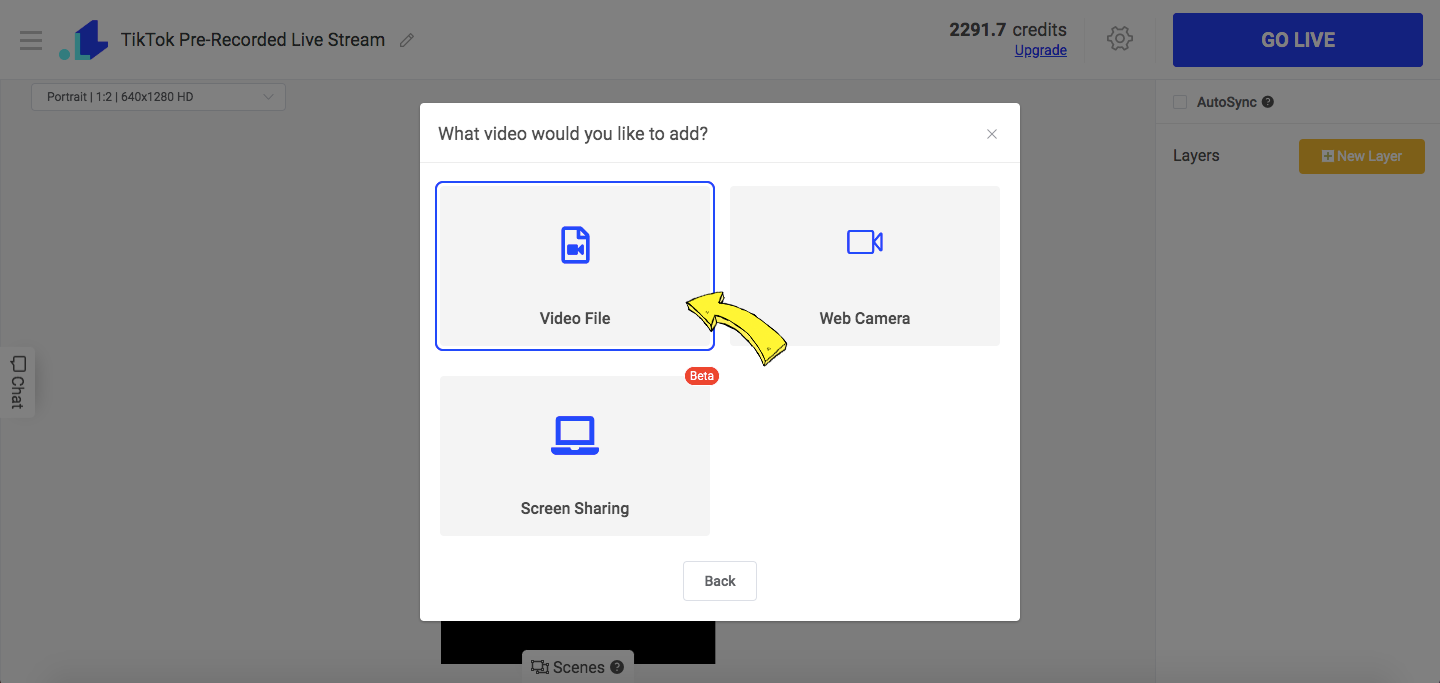Open the hamburger navigation menu
Screen dimensions: 1440x683
coord(31,40)
